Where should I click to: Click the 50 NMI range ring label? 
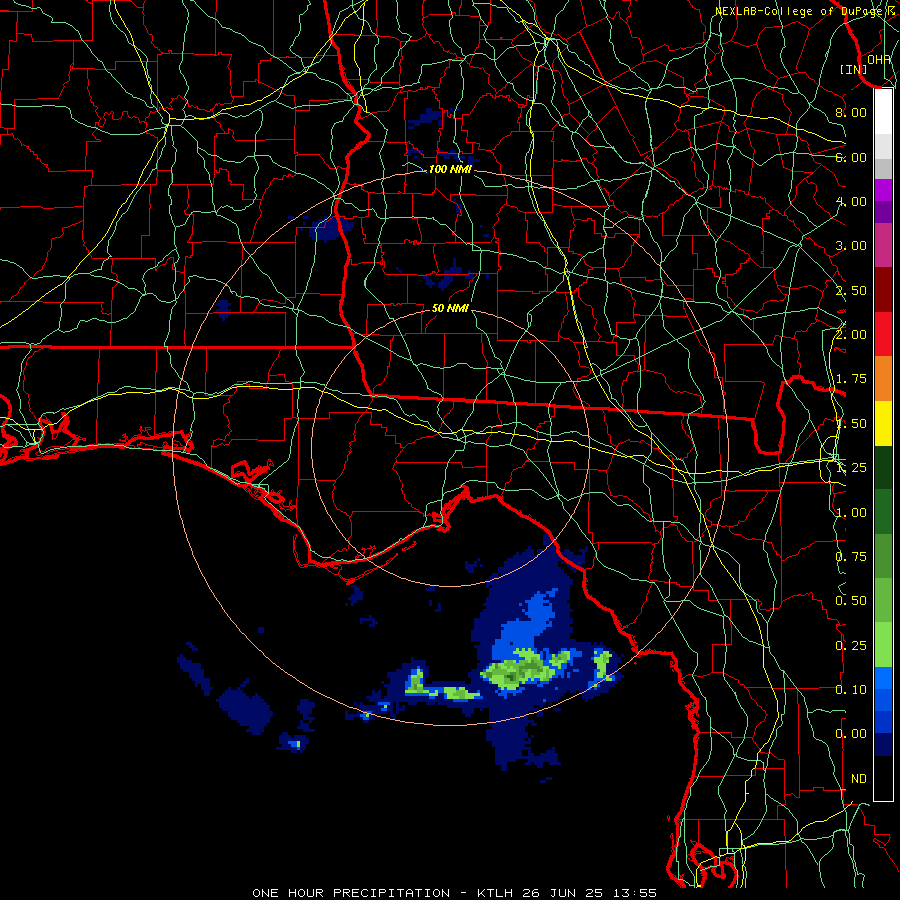450,308
